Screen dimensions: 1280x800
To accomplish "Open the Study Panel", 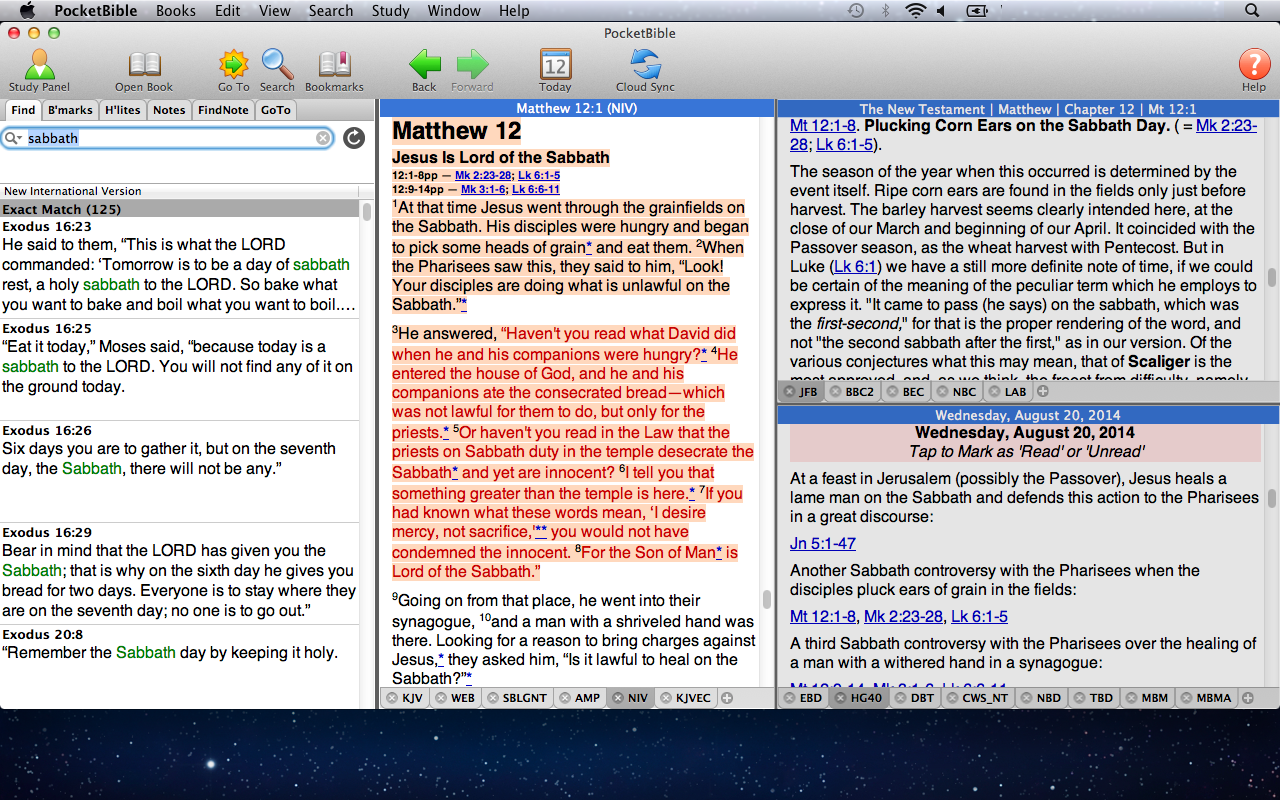I will [x=39, y=68].
